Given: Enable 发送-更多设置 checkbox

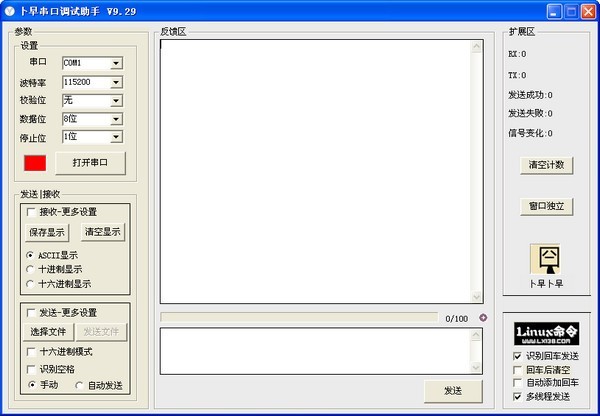Looking at the screenshot, I should [x=31, y=313].
